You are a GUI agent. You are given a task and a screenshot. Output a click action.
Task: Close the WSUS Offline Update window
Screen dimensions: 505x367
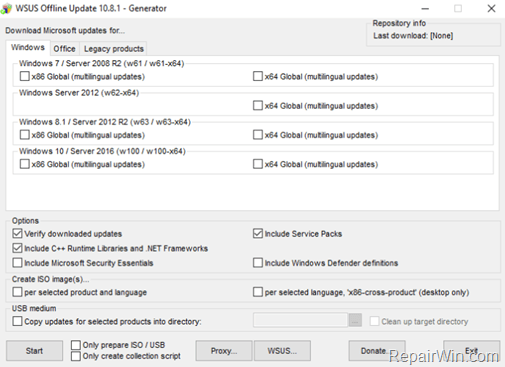(491, 9)
